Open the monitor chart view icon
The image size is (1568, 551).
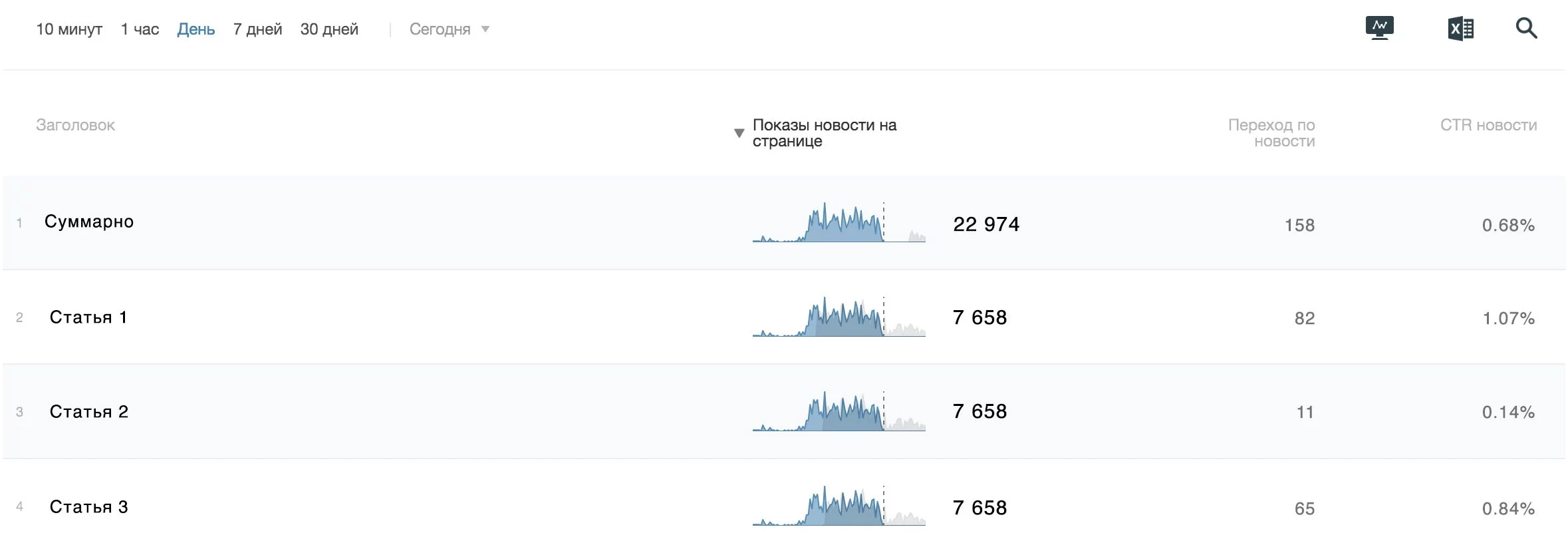(x=1379, y=29)
